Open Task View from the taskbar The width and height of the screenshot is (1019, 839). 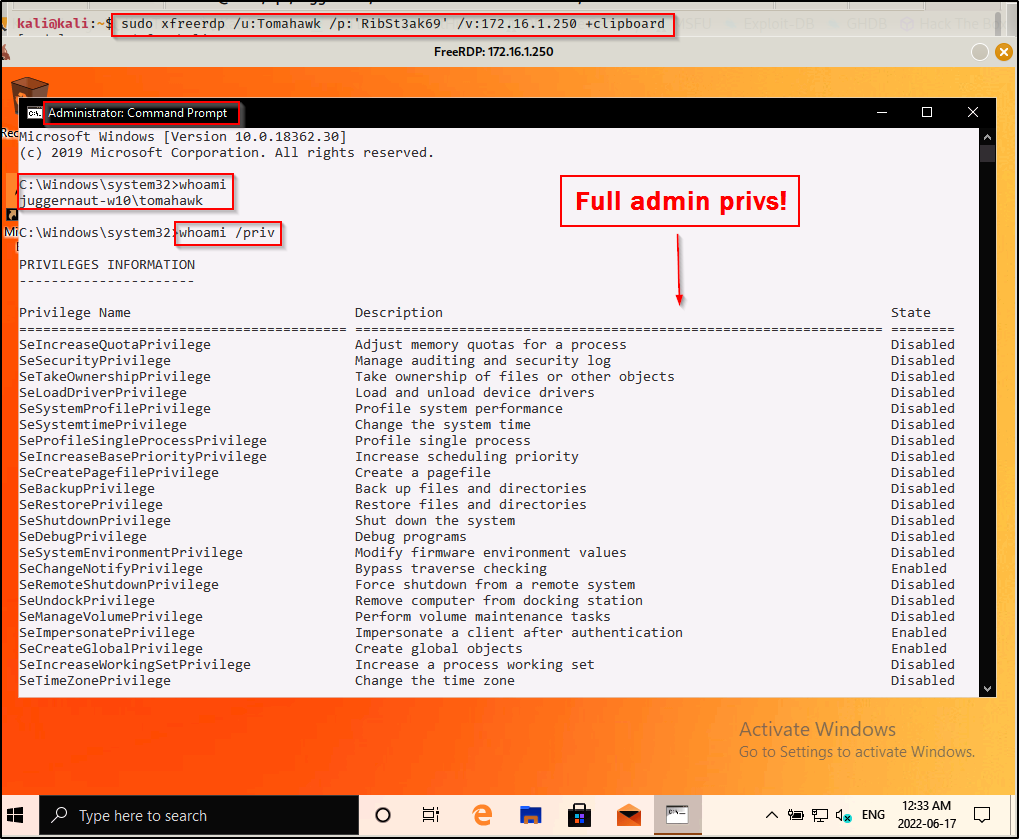pyautogui.click(x=430, y=815)
